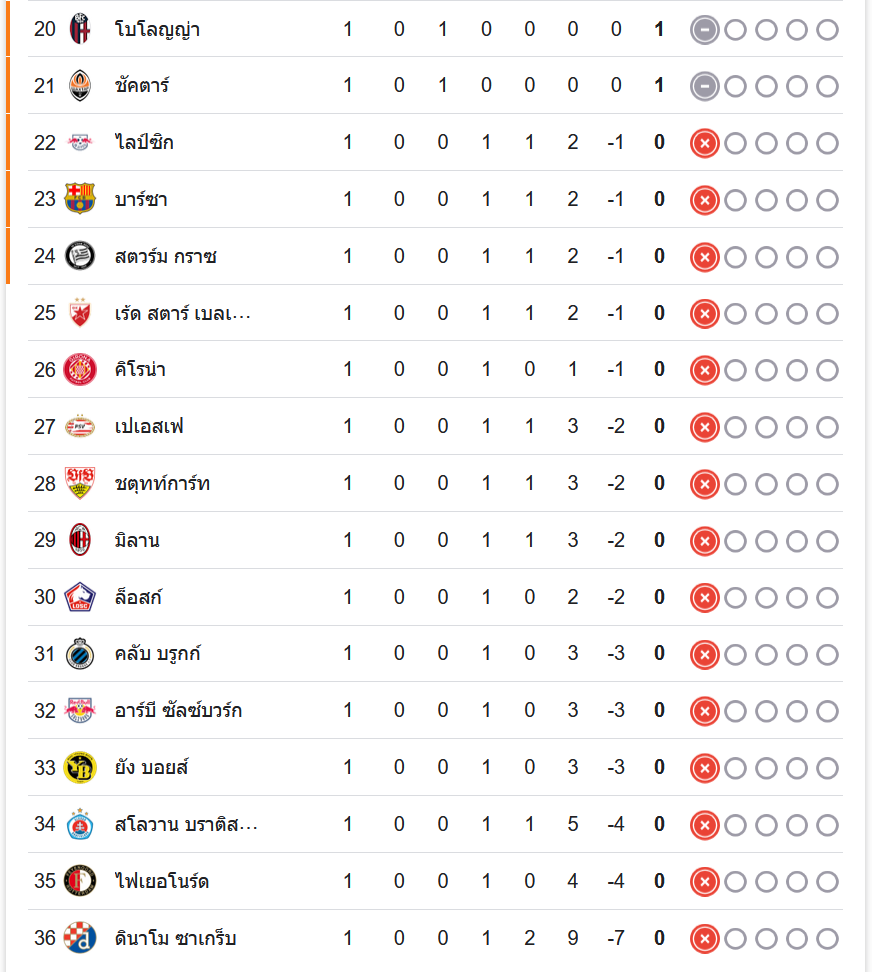Open the ดินาโม ซาเกร็บ team link
Screen dimensions: 872x972
click(176, 938)
